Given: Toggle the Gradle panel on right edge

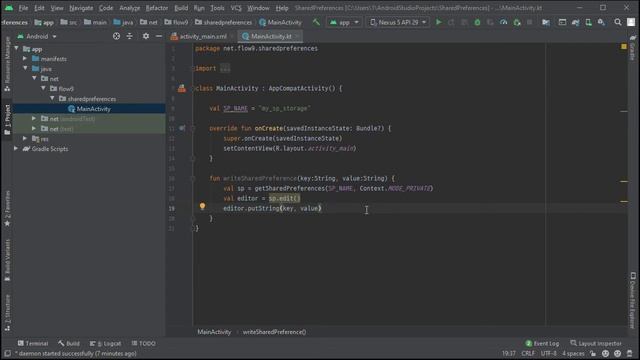Looking at the screenshot, I should pos(633,47).
